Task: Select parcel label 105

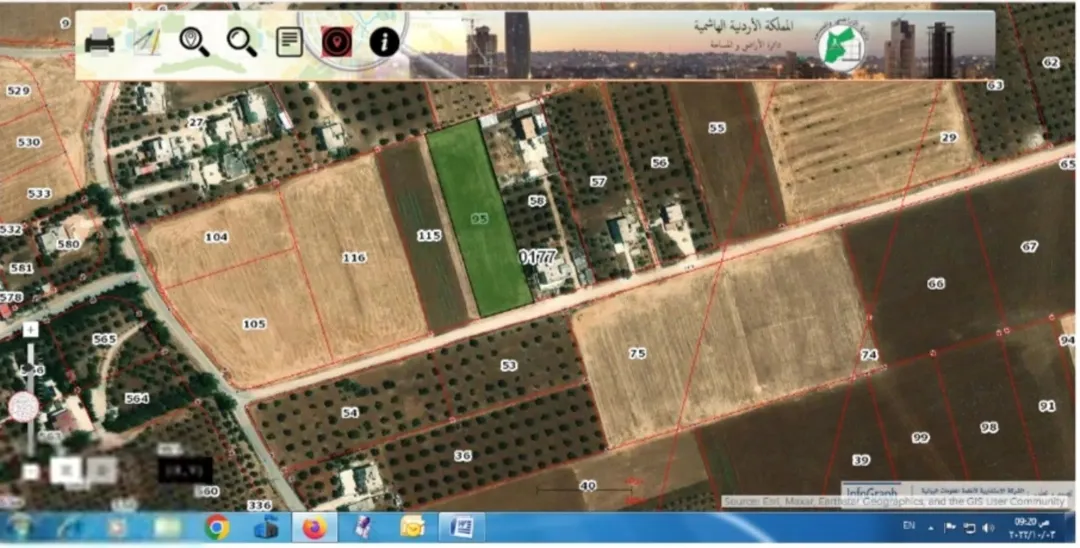Action: 254,324
